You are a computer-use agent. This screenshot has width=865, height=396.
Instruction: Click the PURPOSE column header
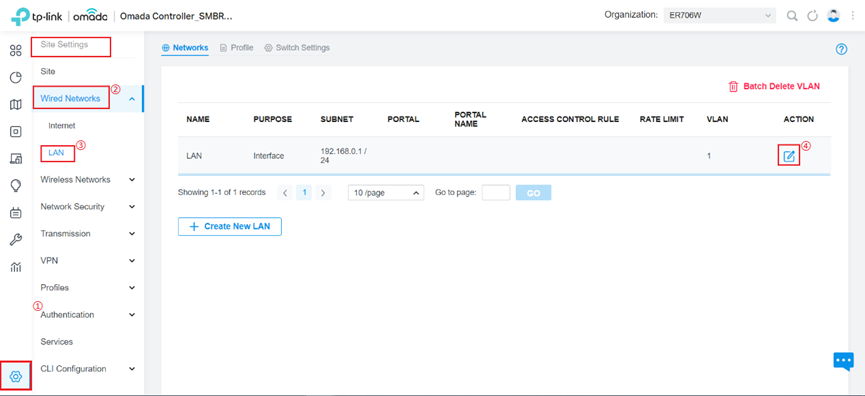pyautogui.click(x=273, y=120)
